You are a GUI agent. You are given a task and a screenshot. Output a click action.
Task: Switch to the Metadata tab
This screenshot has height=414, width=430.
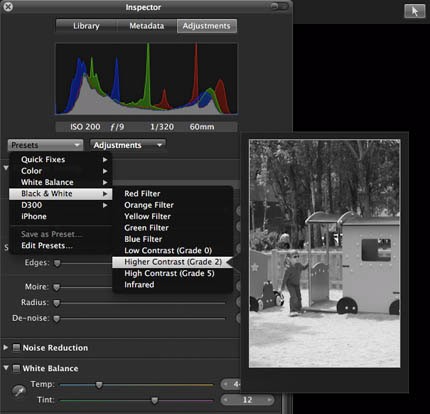[x=147, y=26]
